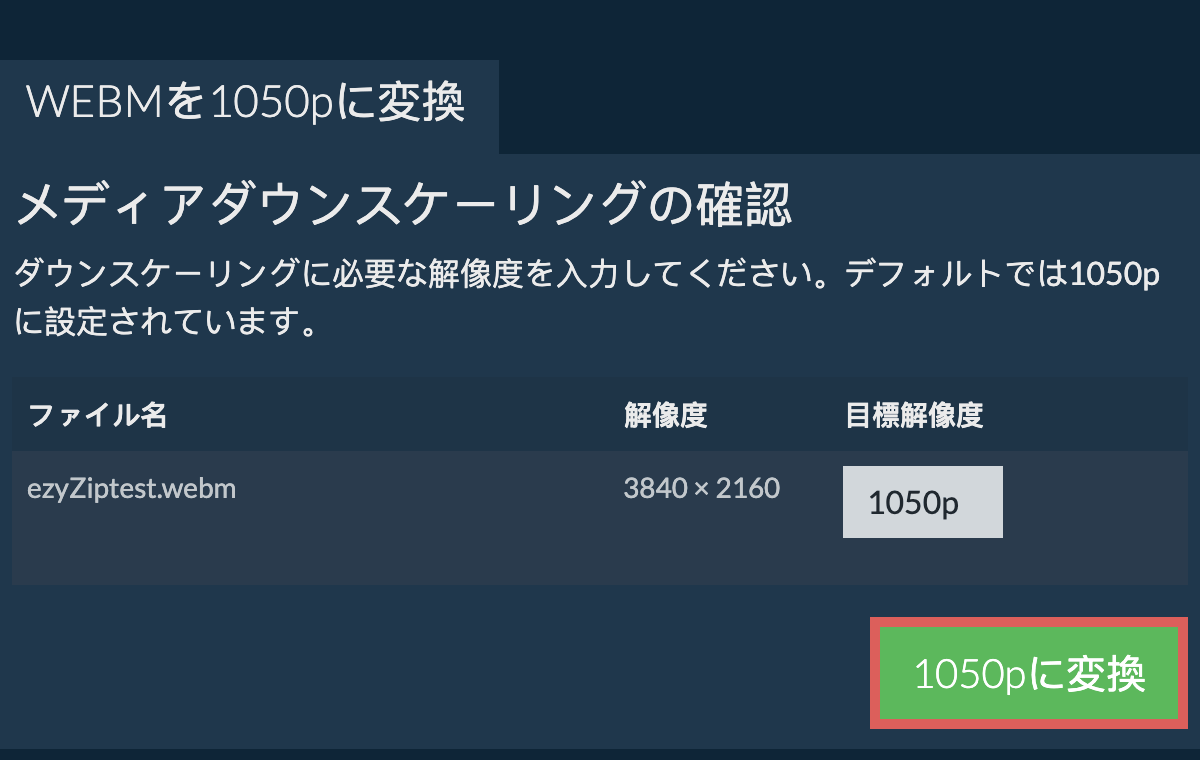Click the ezyZiptest.webm file name
The height and width of the screenshot is (760, 1200).
pyautogui.click(x=132, y=490)
